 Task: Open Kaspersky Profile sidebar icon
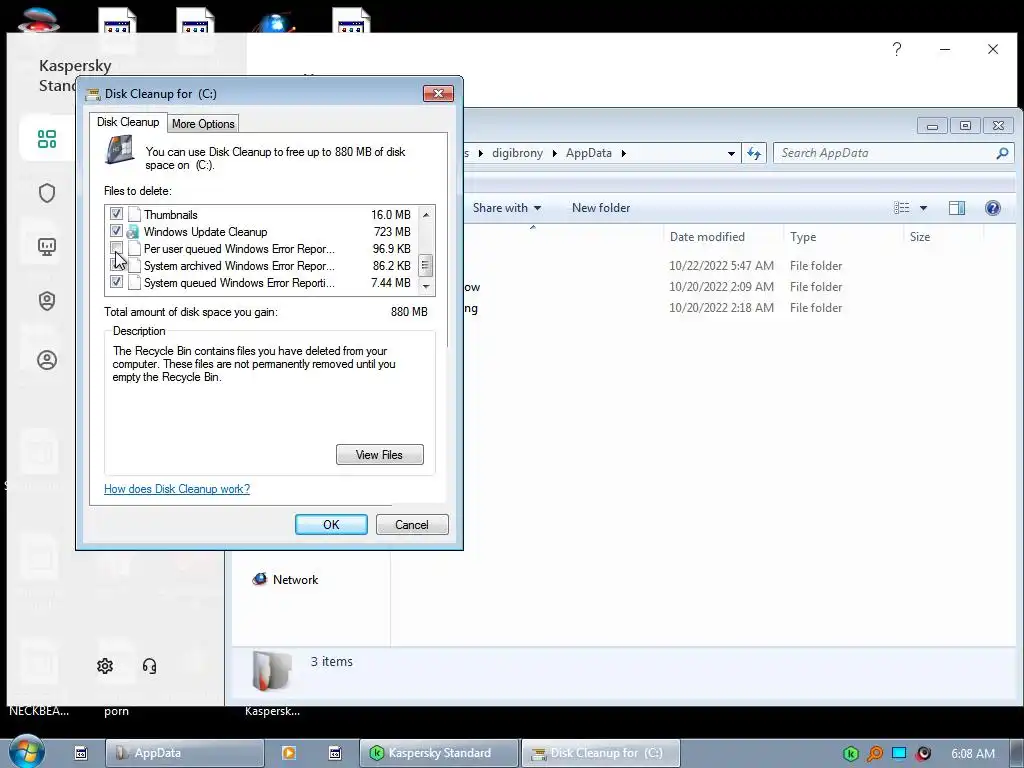(x=46, y=360)
